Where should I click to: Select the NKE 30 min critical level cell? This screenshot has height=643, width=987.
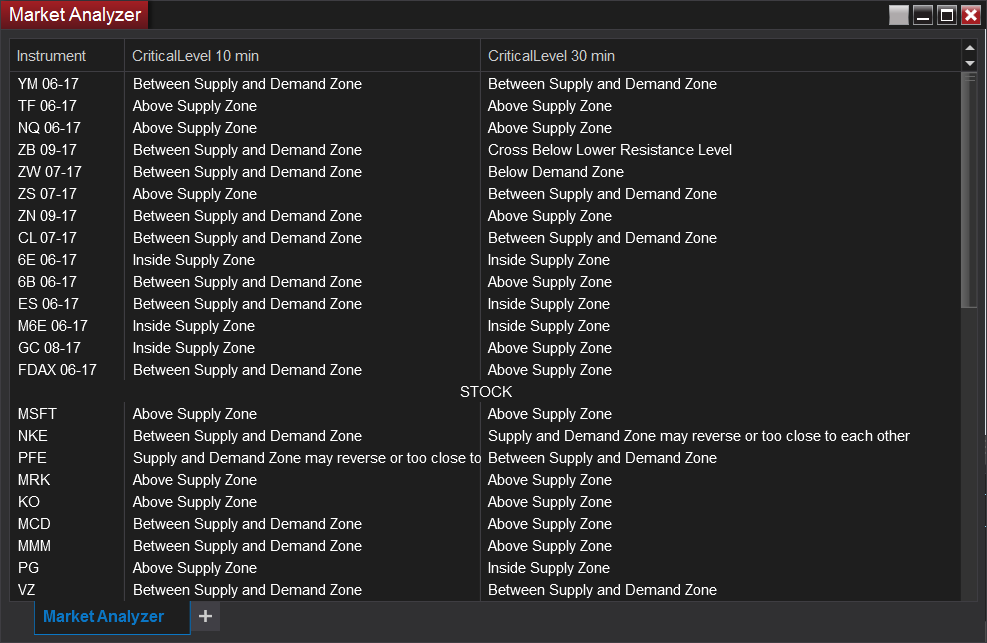(x=698, y=436)
